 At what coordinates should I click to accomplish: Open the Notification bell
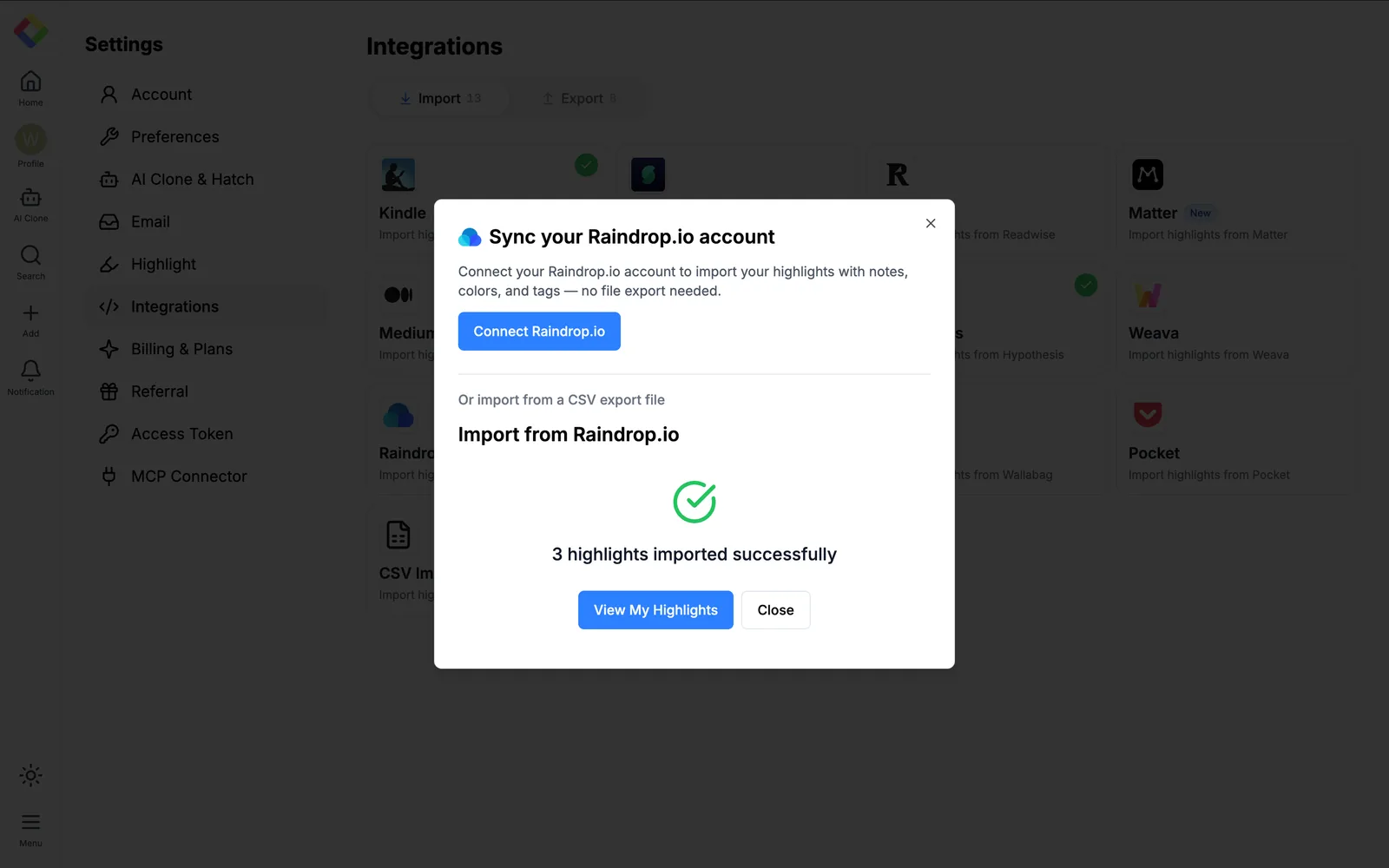30,371
